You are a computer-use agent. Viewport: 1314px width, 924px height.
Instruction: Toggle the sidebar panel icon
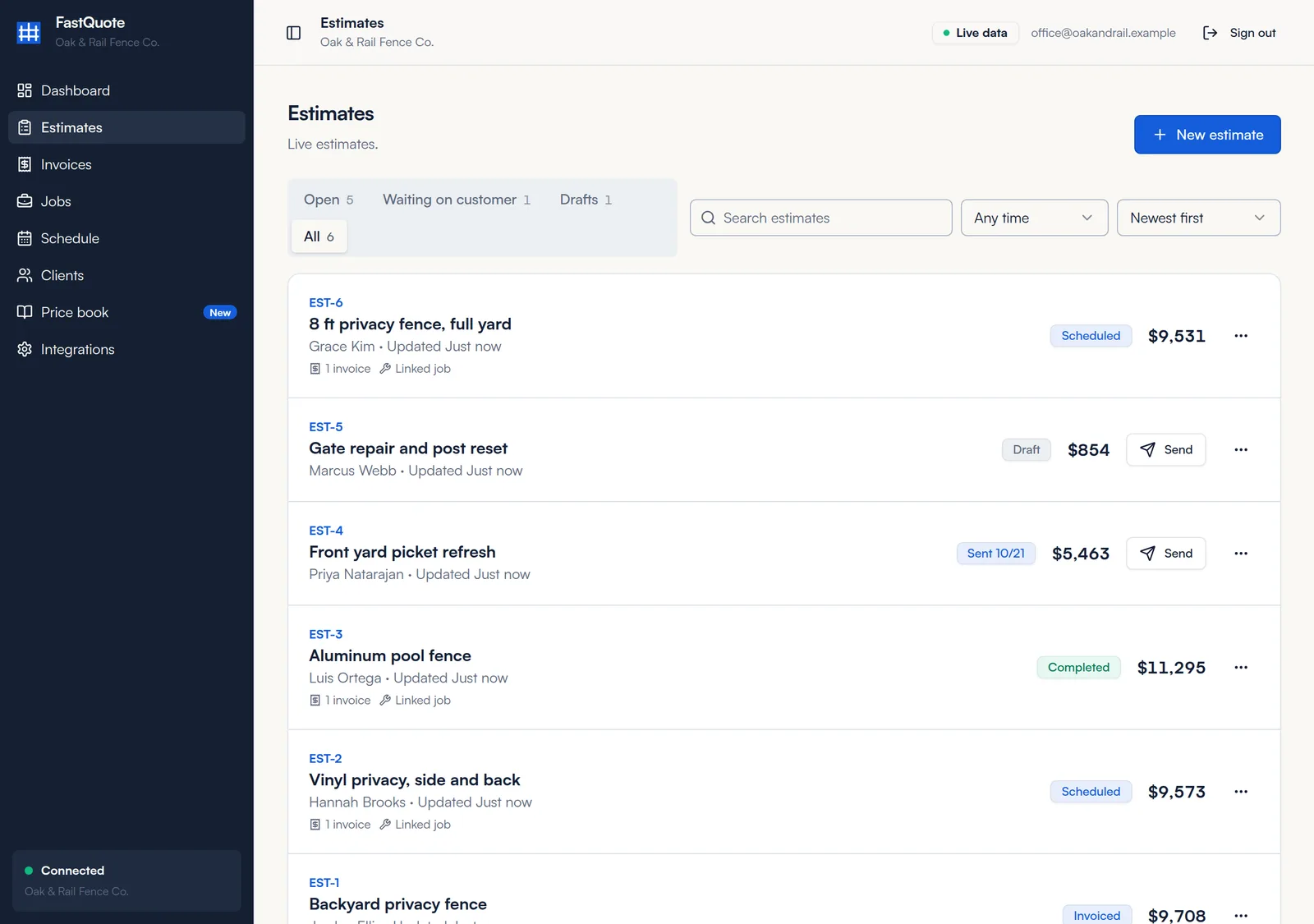(293, 33)
